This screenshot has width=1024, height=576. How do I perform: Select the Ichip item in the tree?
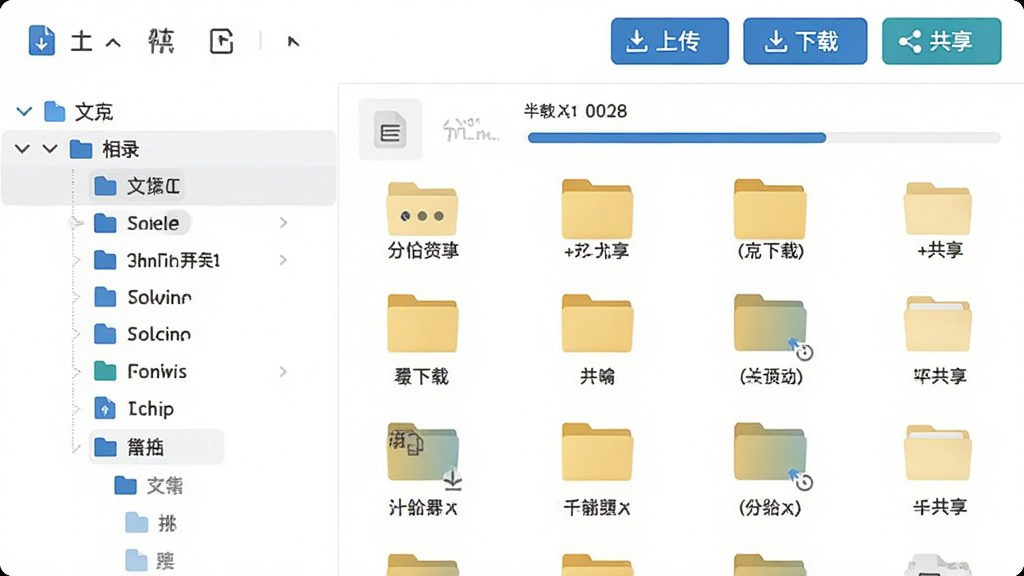[133, 409]
